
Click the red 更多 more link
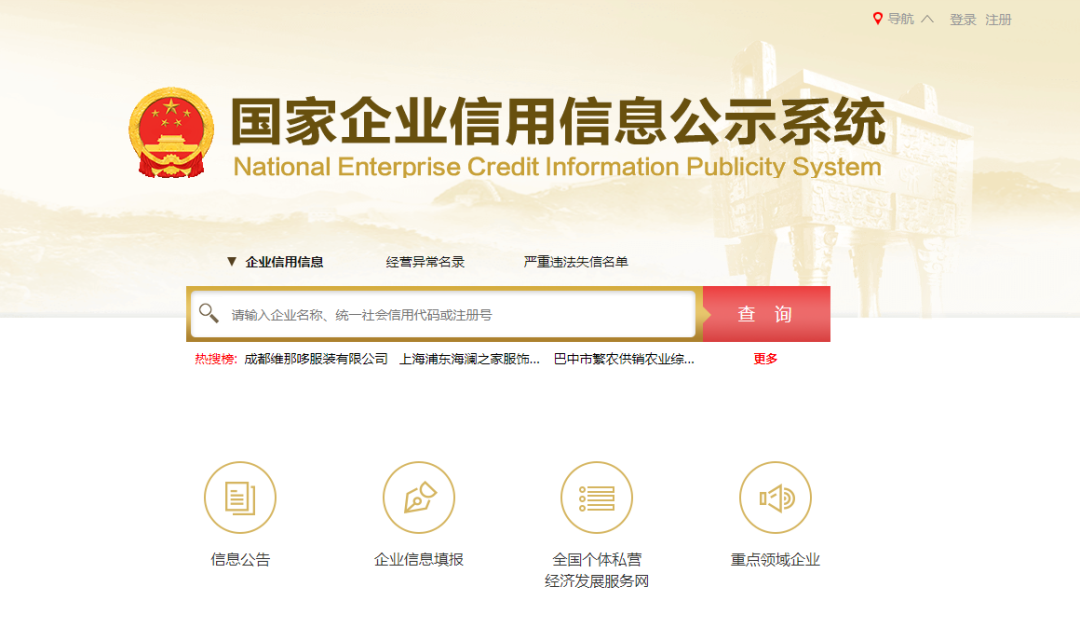click(765, 359)
